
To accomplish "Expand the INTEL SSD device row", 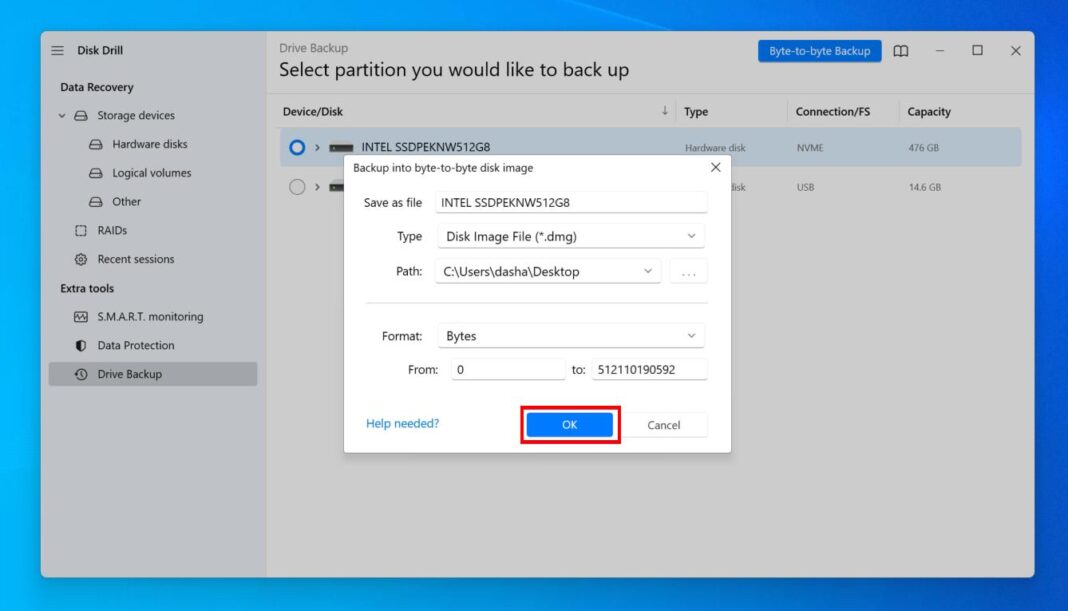I will tap(316, 147).
